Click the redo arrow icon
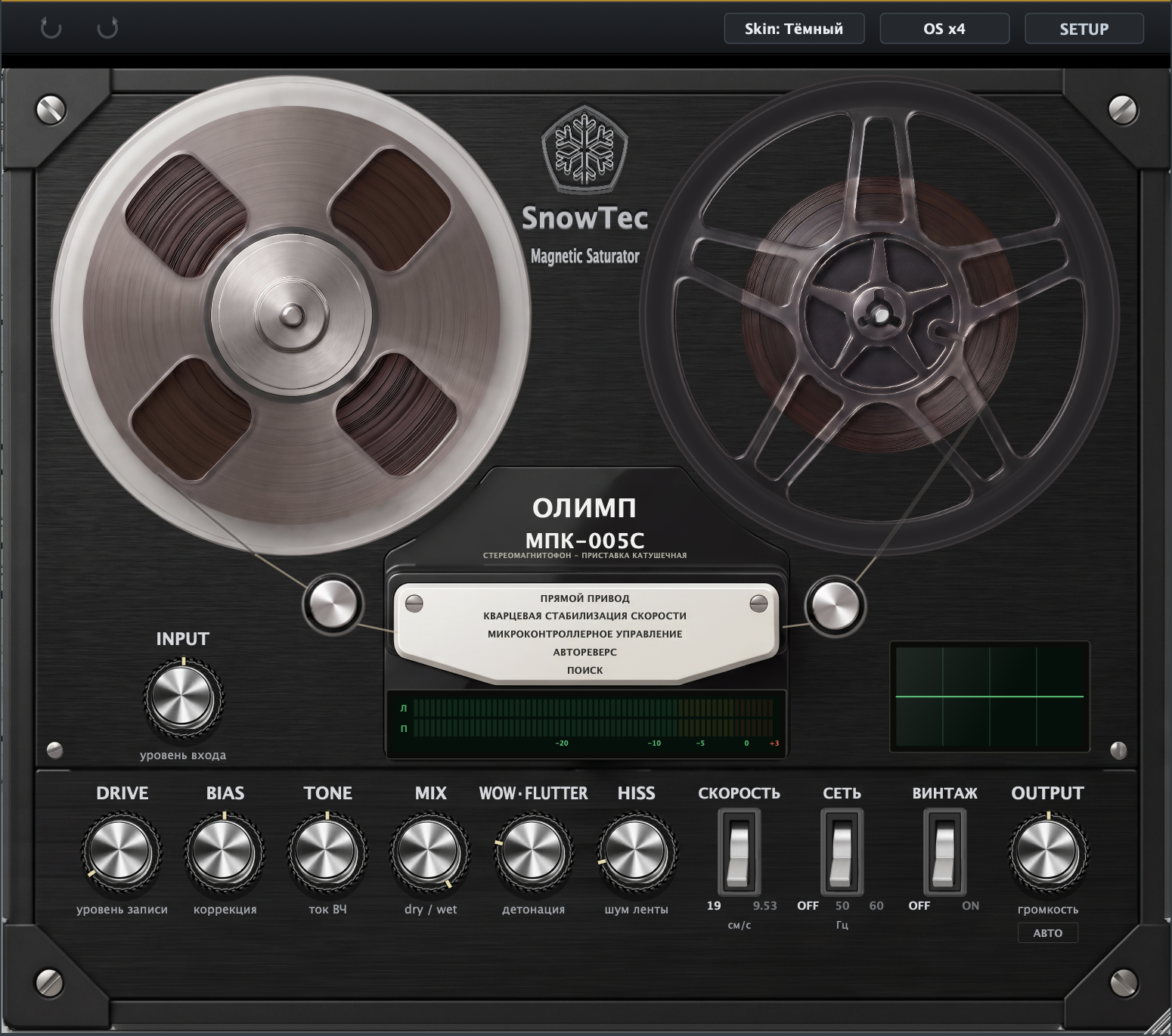 click(x=107, y=29)
